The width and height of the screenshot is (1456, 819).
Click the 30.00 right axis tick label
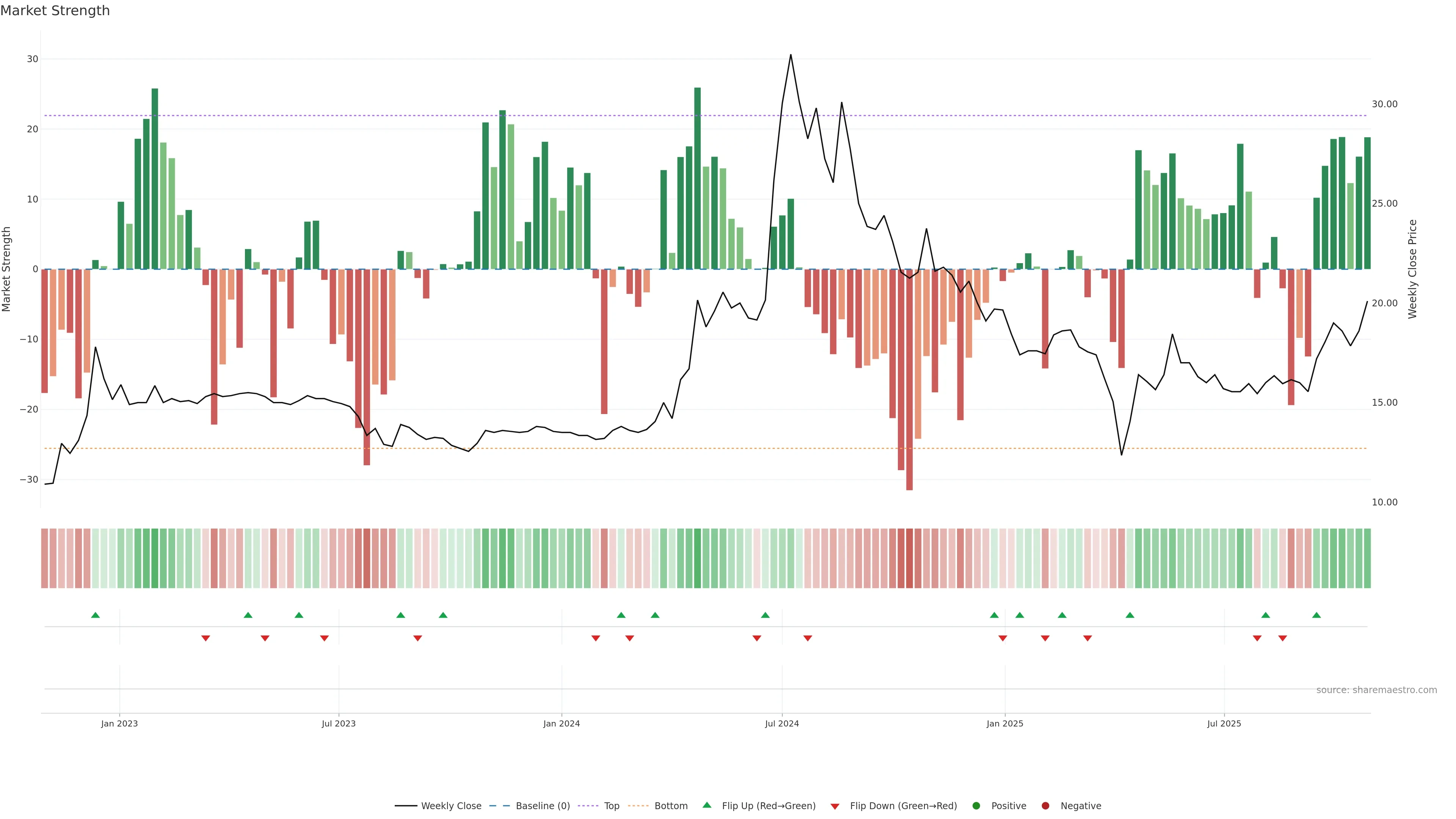pos(1384,104)
